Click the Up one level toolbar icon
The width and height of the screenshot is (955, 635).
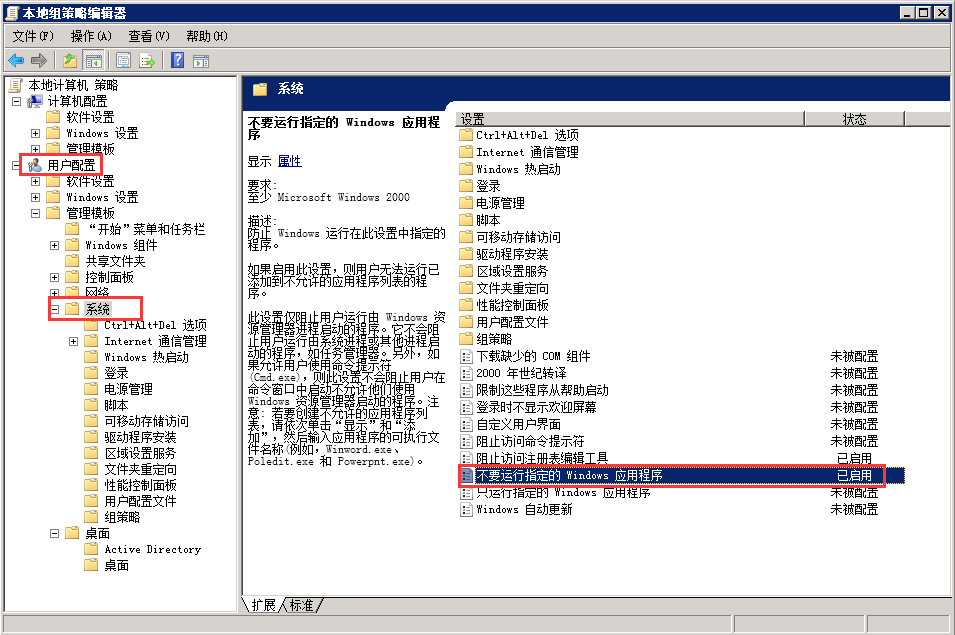70,60
